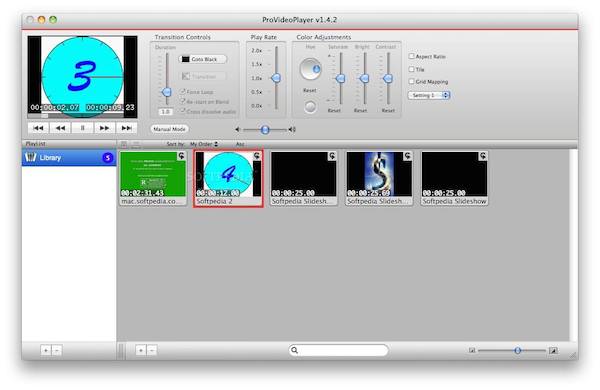The image size is (600, 390).
Task: Toggle Cross dissolve audio checkbox
Action: coord(183,111)
